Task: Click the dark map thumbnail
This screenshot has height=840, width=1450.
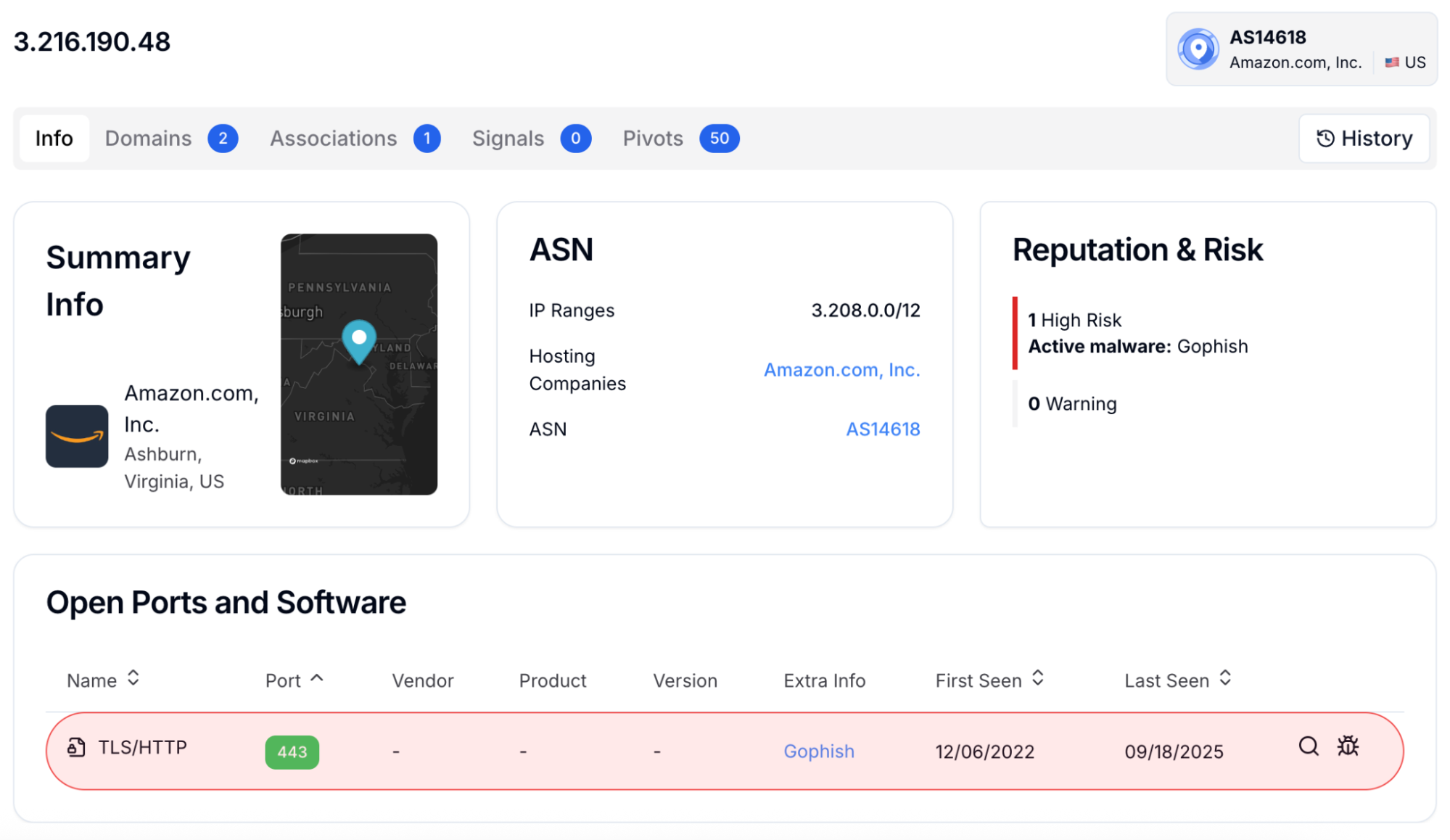Action: point(359,364)
